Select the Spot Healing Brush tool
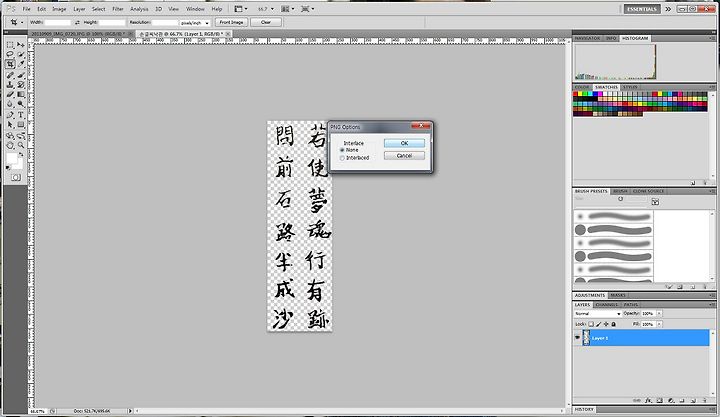Viewport: 720px width, 417px height. pyautogui.click(x=10, y=75)
